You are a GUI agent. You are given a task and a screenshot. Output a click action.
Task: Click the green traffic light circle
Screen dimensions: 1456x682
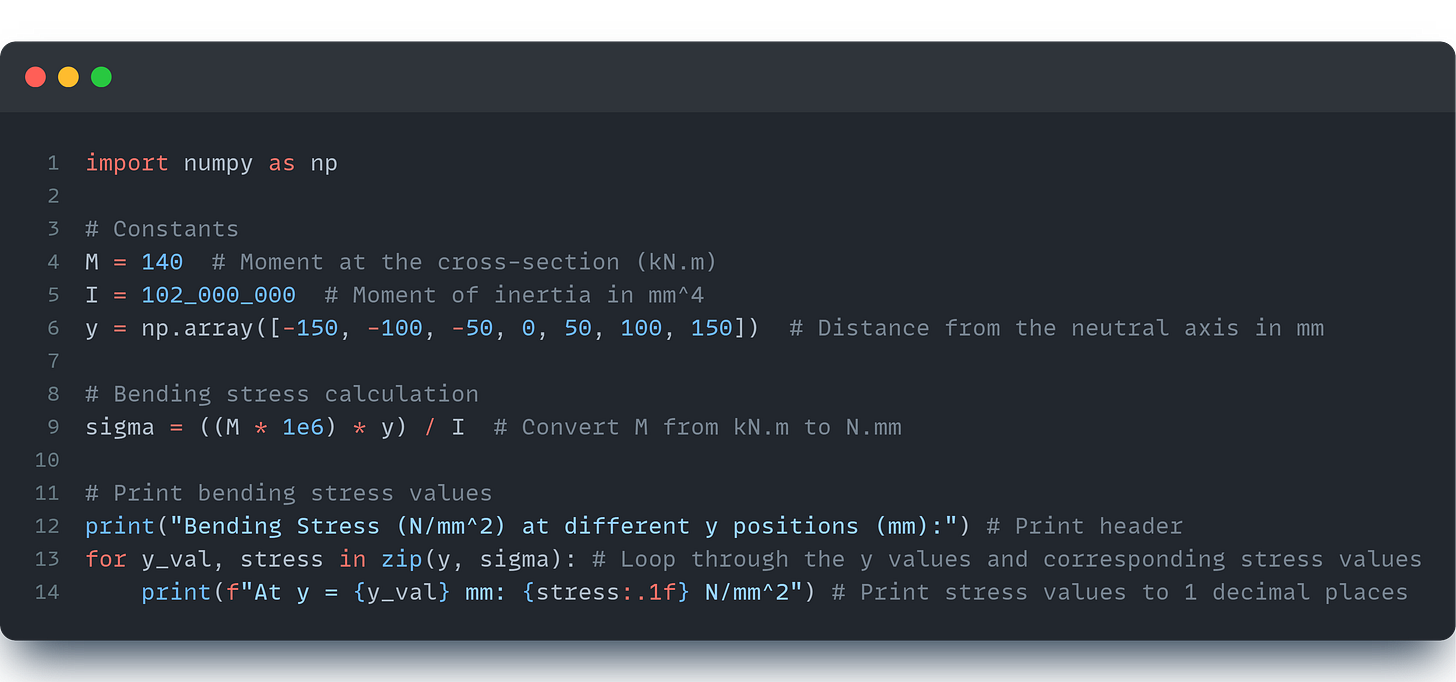click(x=99, y=76)
